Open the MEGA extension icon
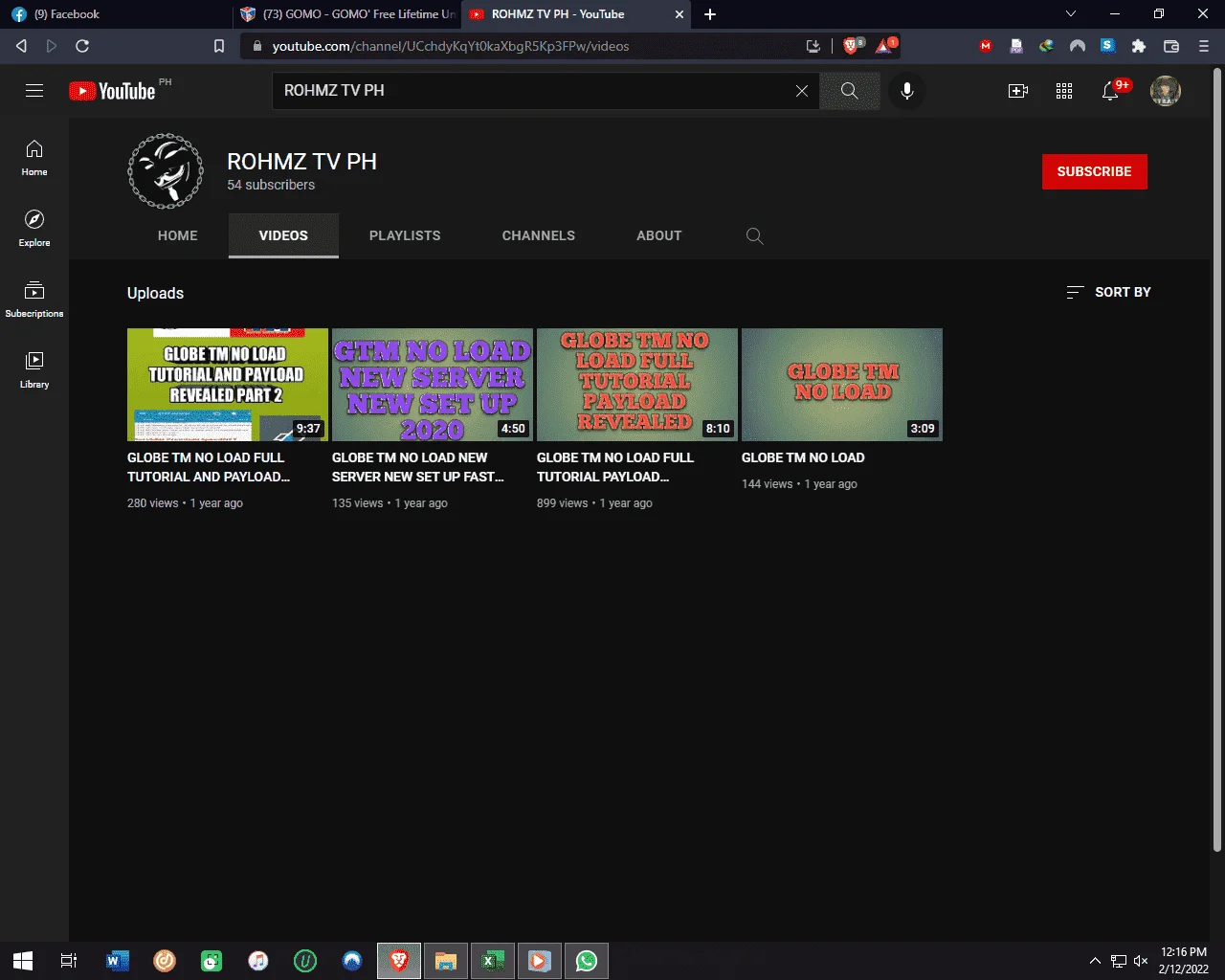 pos(986,46)
